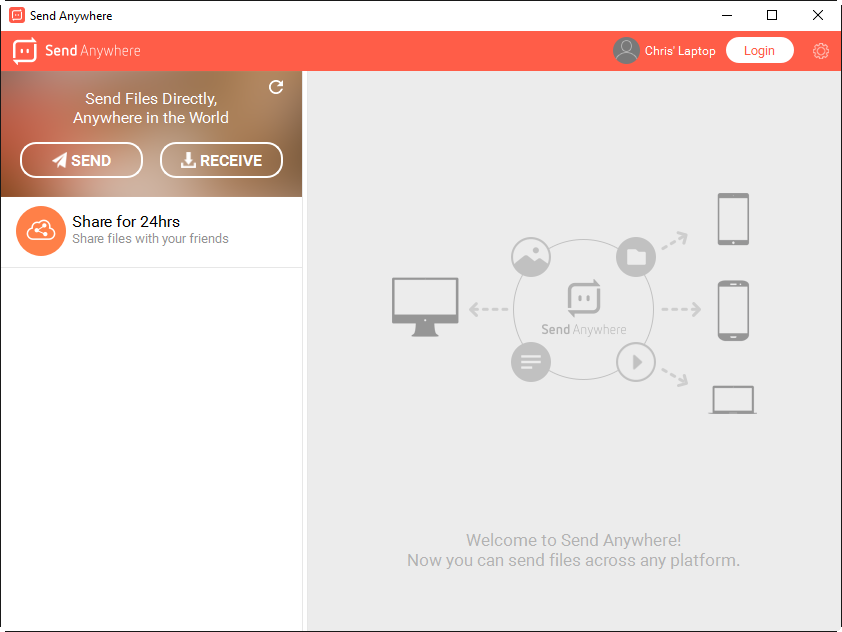Click the user avatar icon

626,51
